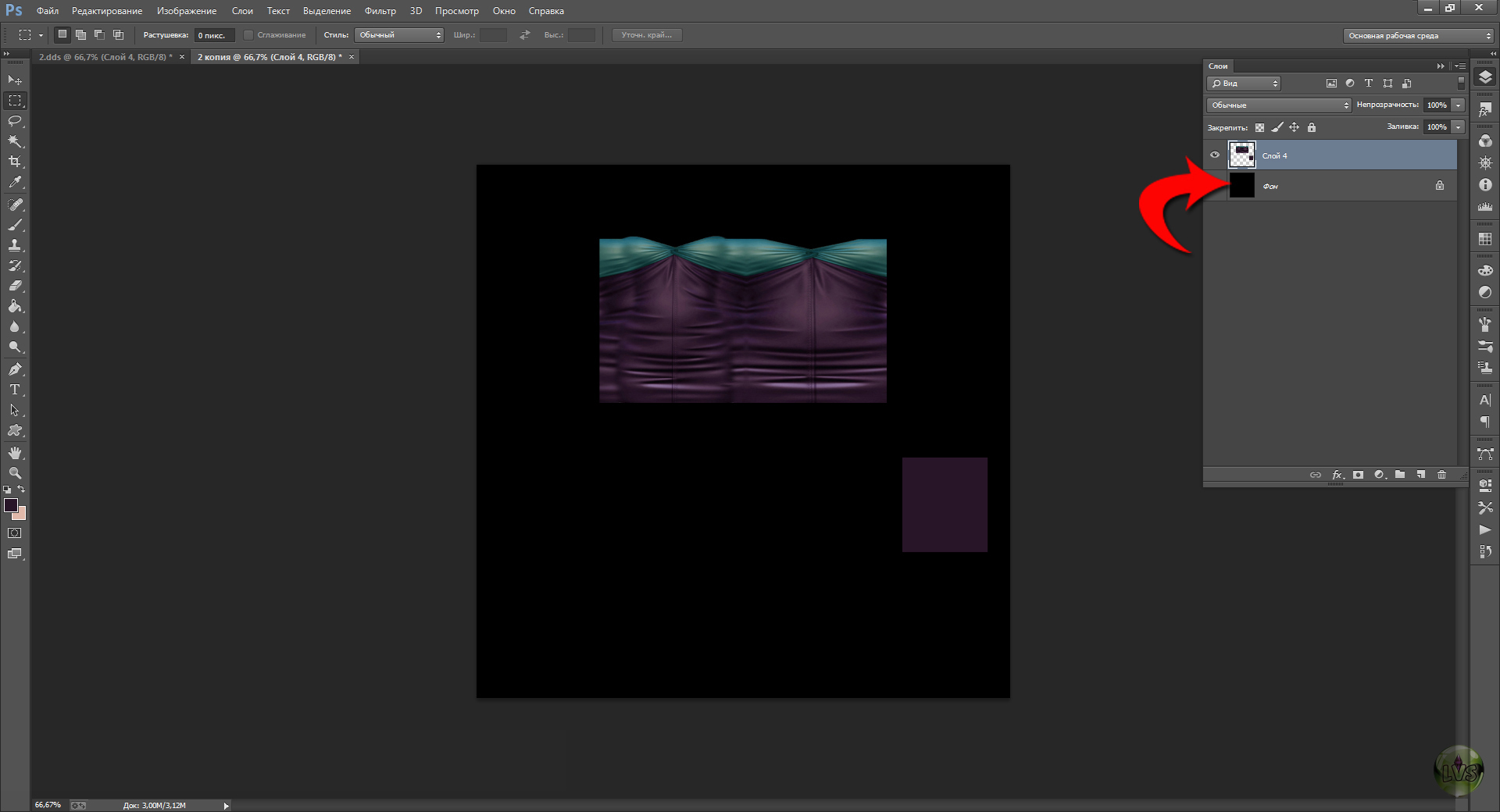The width and height of the screenshot is (1500, 812).
Task: Switch to the 2.dds document tab
Action: coord(105,57)
